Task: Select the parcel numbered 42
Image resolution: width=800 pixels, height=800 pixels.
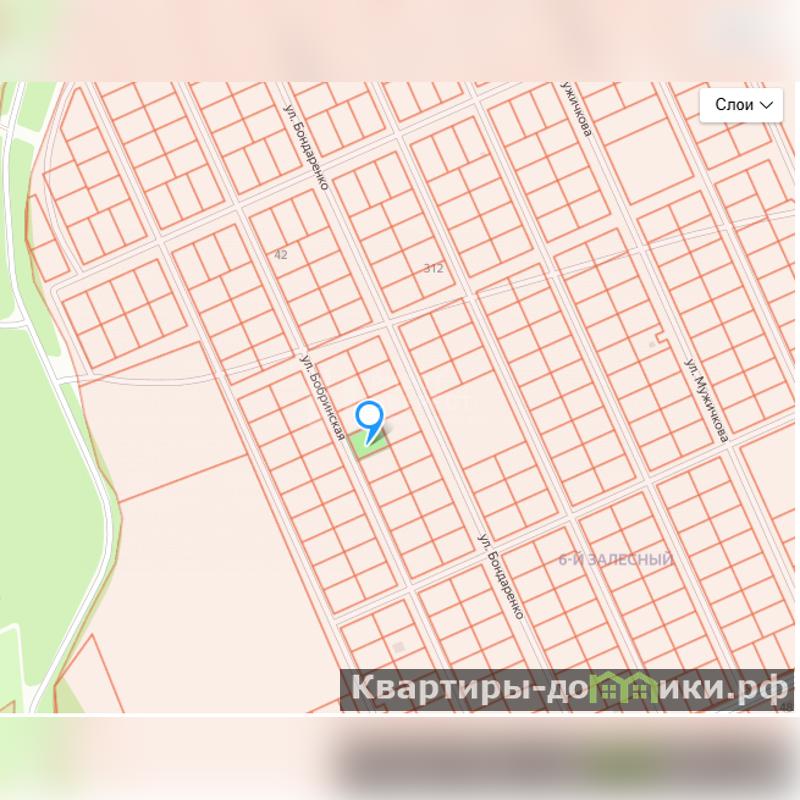Action: (281, 255)
